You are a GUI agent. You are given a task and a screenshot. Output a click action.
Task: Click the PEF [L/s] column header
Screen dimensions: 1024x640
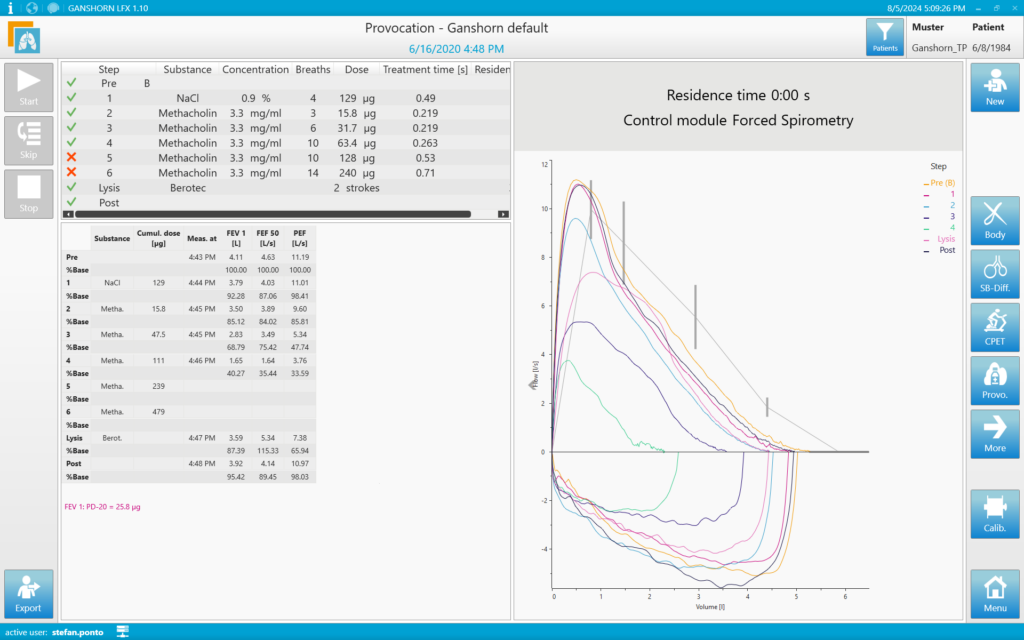[x=300, y=238]
